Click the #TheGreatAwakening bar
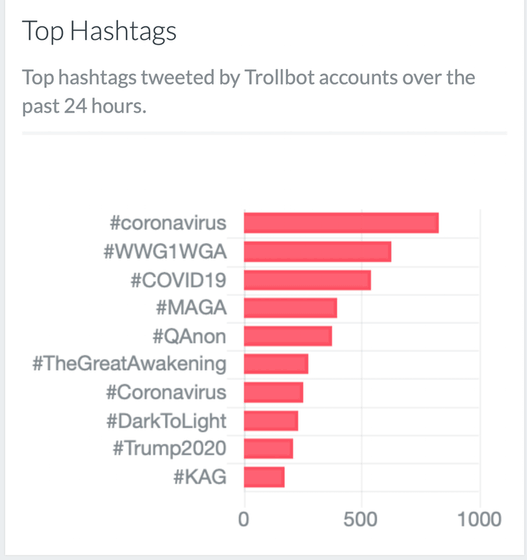Screen dimensions: 527x560 [x=276, y=364]
